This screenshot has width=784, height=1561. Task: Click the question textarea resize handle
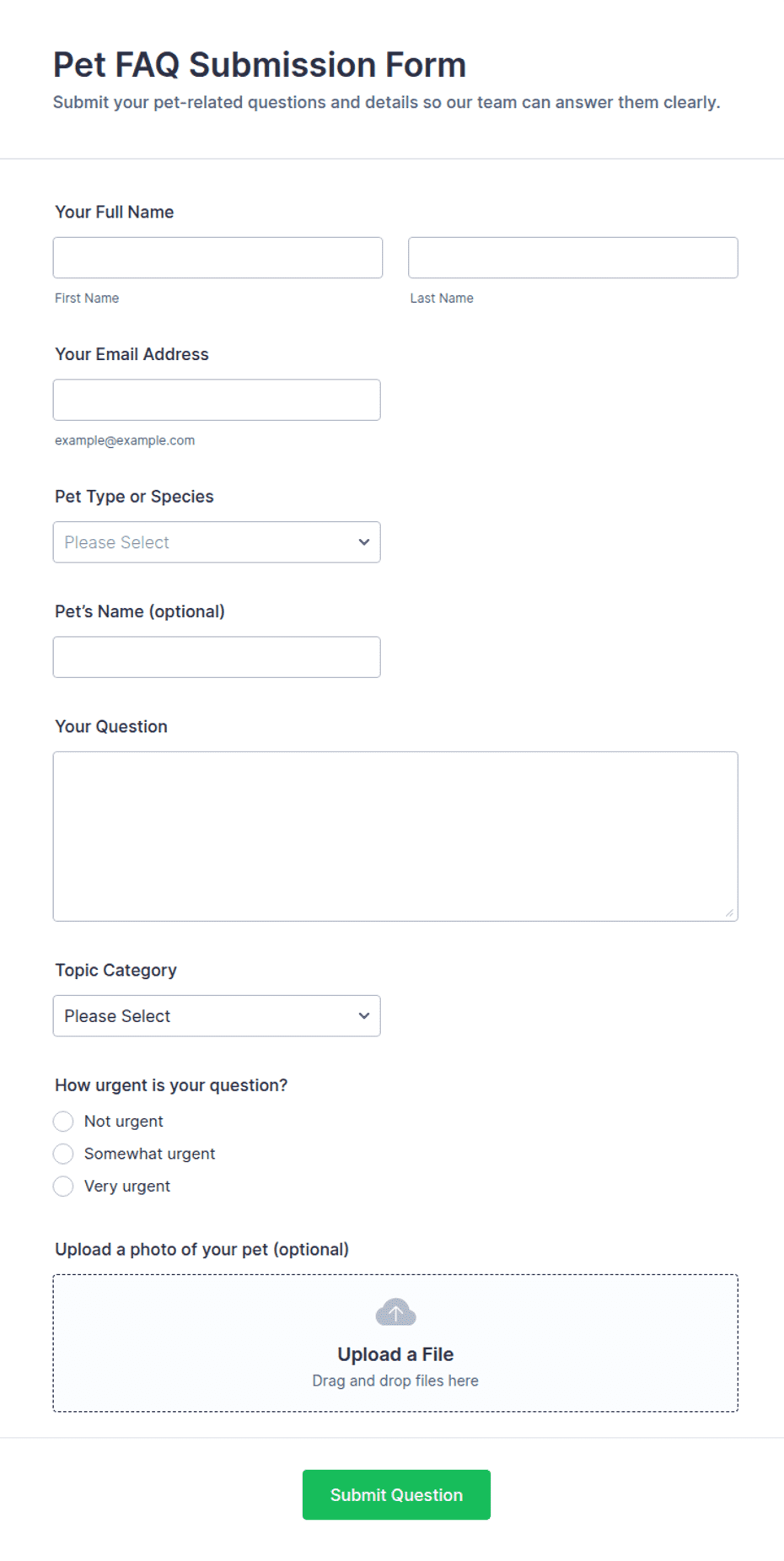729,912
